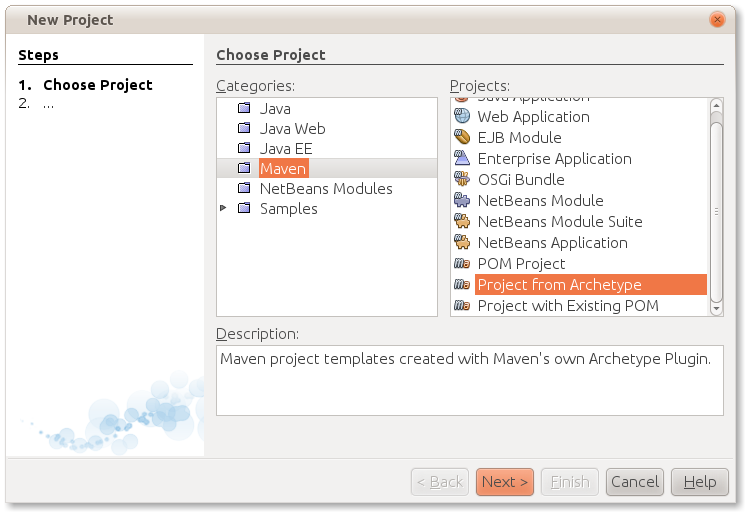Click the Web Application globe icon
The image size is (745, 512).
462,116
